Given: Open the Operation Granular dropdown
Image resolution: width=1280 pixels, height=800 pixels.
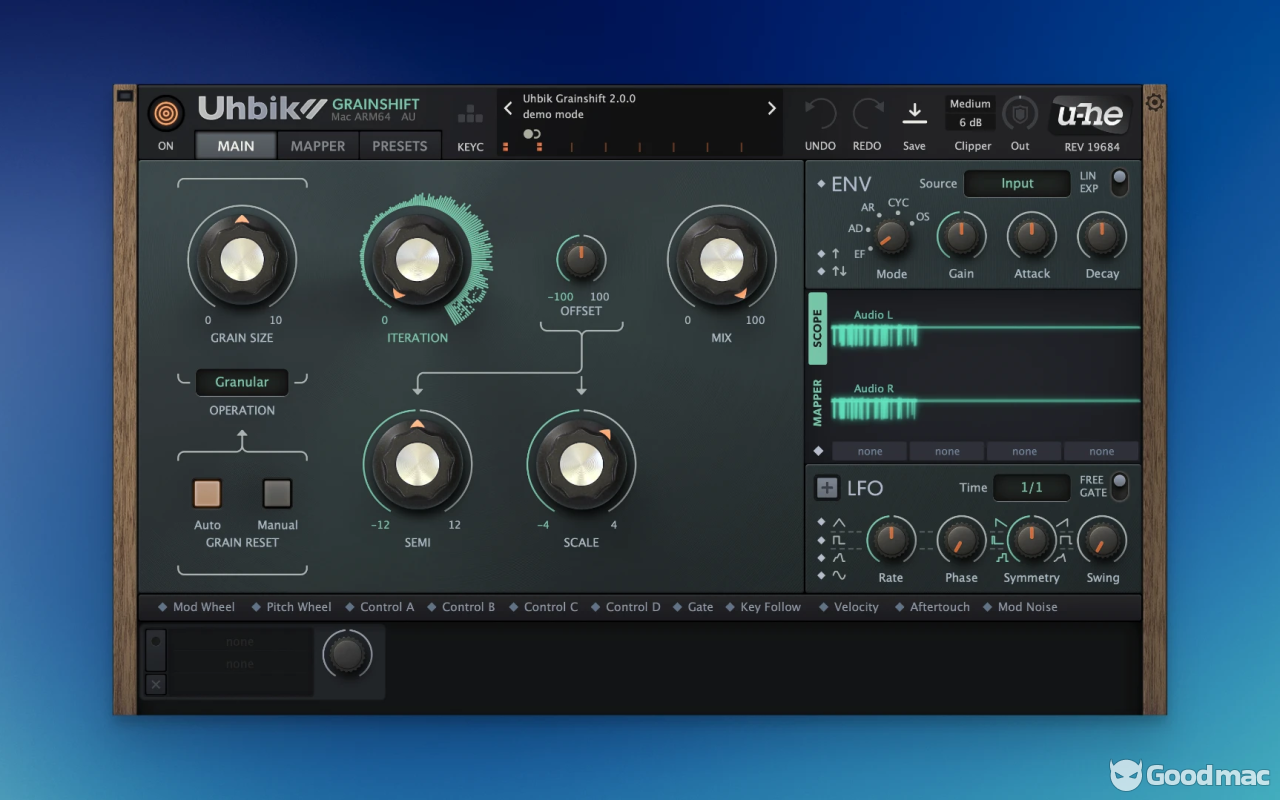Looking at the screenshot, I should (242, 382).
